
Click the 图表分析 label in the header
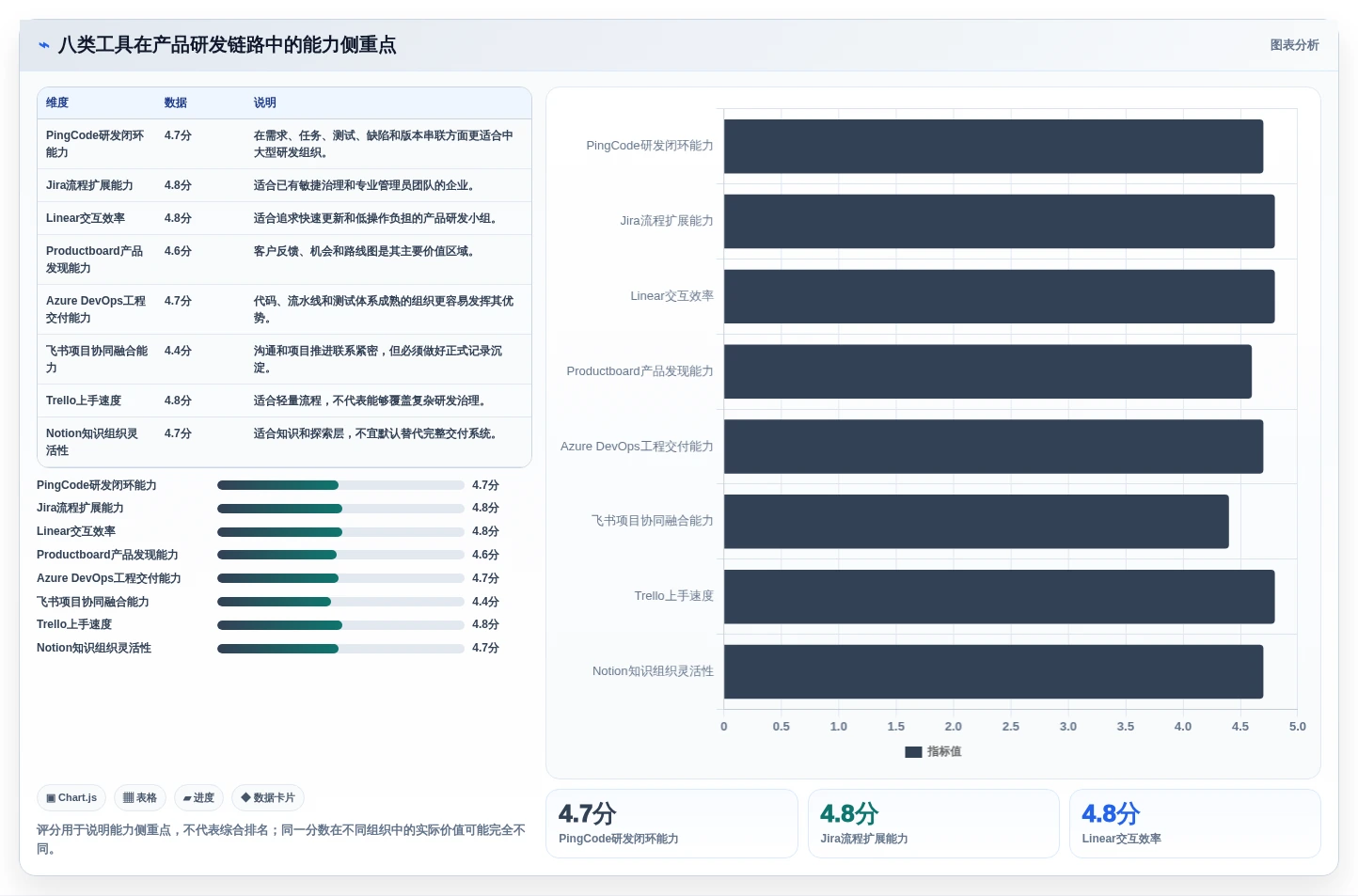click(1294, 45)
